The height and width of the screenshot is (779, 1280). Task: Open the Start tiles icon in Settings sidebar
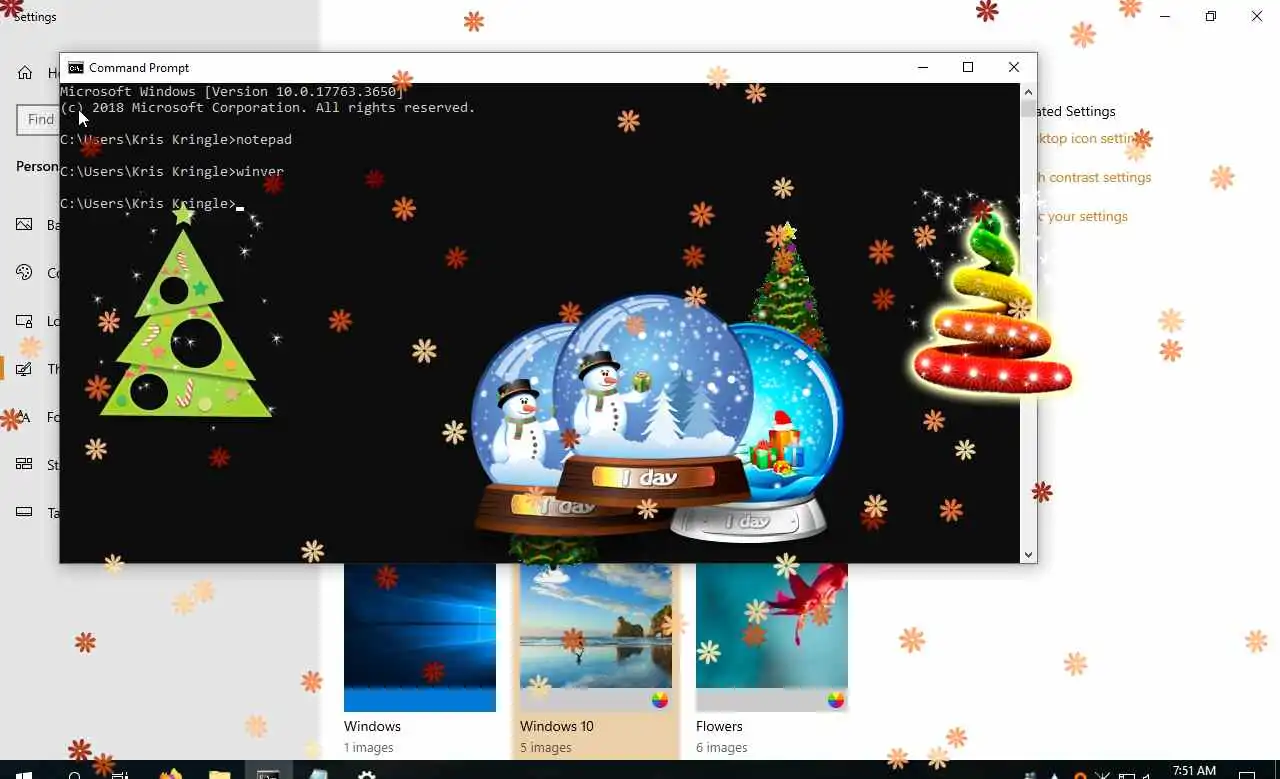[25, 464]
